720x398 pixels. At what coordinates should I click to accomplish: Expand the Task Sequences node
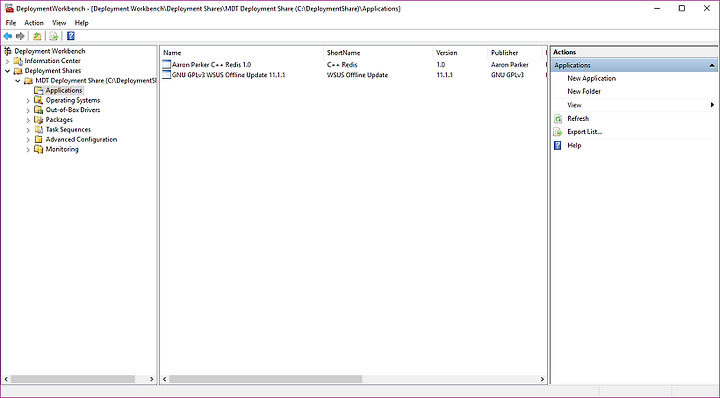[x=28, y=130]
